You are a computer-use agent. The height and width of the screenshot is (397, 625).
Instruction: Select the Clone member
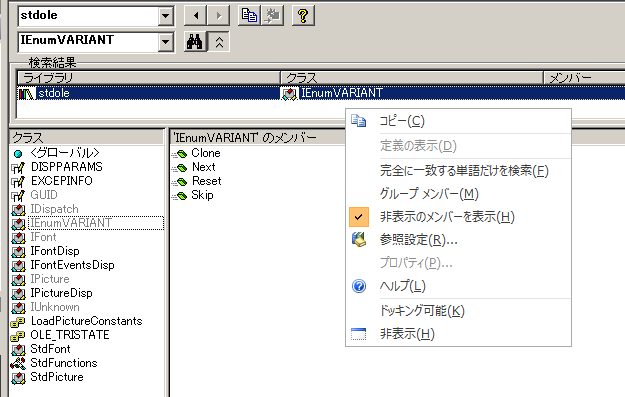(x=206, y=153)
